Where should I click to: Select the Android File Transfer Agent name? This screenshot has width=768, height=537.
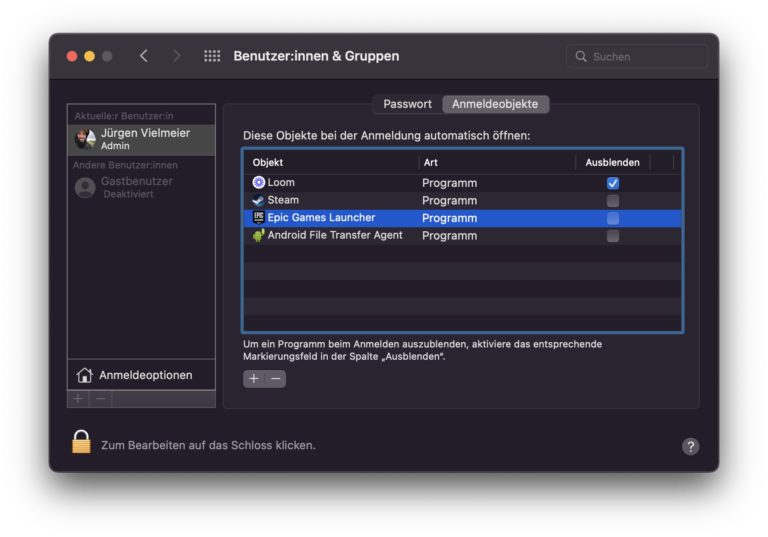click(335, 235)
